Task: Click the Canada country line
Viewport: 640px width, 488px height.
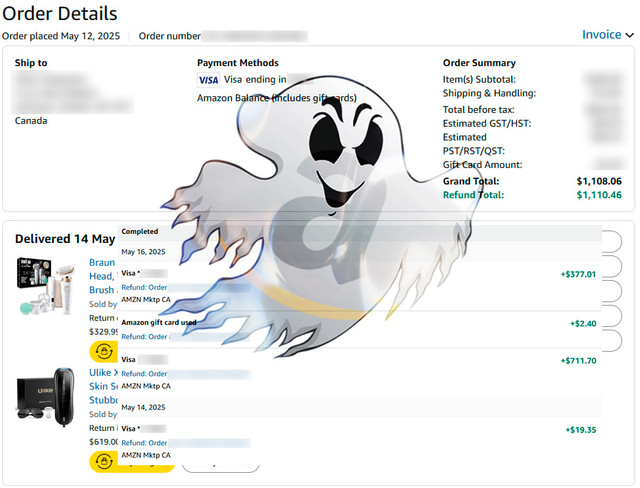Action: tap(31, 121)
